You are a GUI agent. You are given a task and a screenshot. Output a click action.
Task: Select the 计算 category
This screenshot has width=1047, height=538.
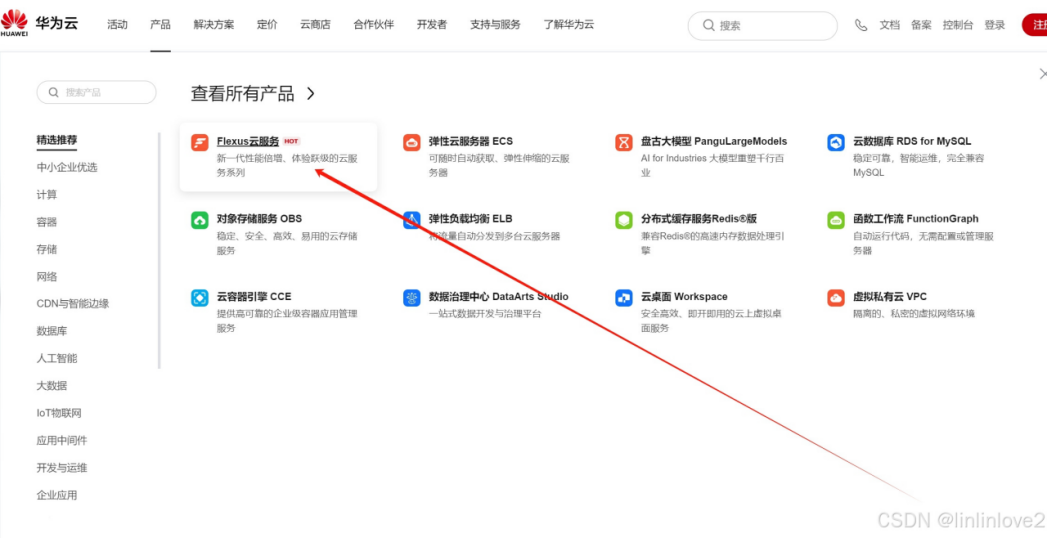47,195
